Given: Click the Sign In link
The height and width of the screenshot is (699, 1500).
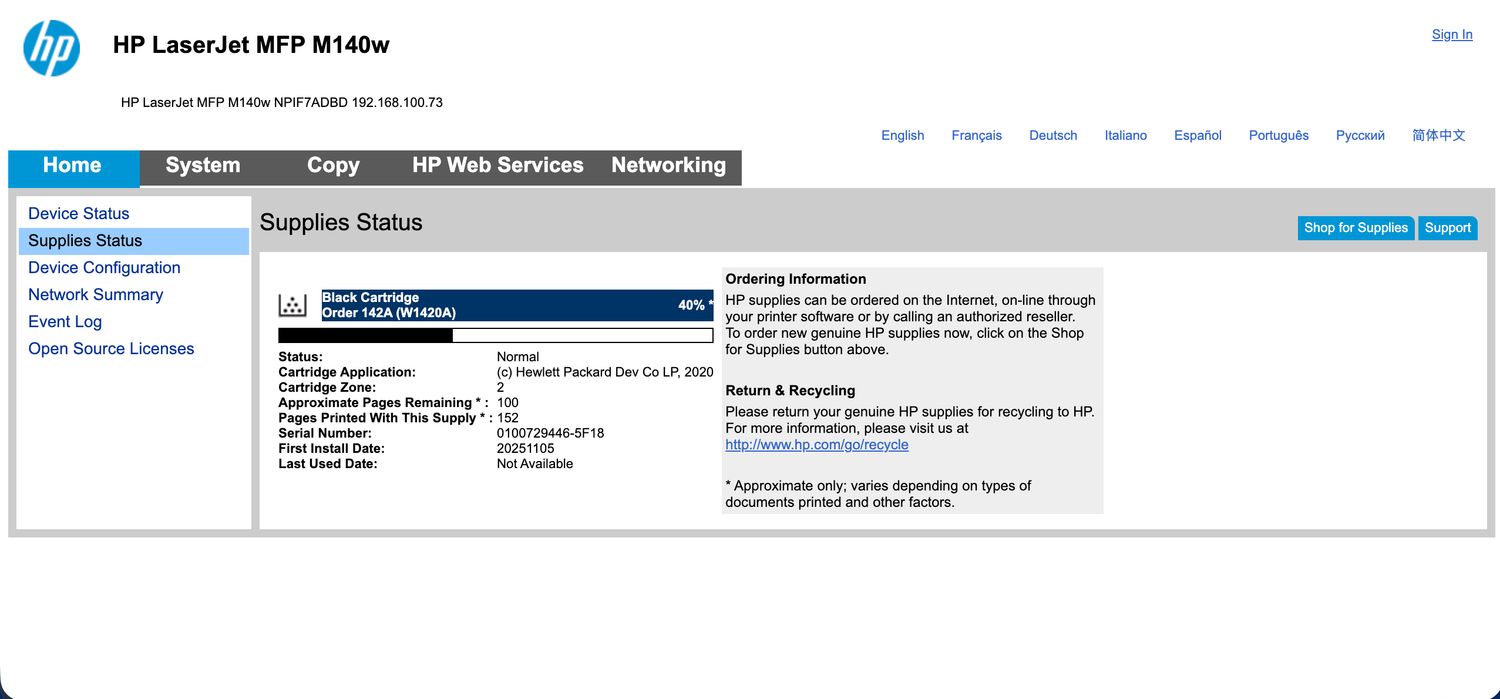Looking at the screenshot, I should point(1452,35).
